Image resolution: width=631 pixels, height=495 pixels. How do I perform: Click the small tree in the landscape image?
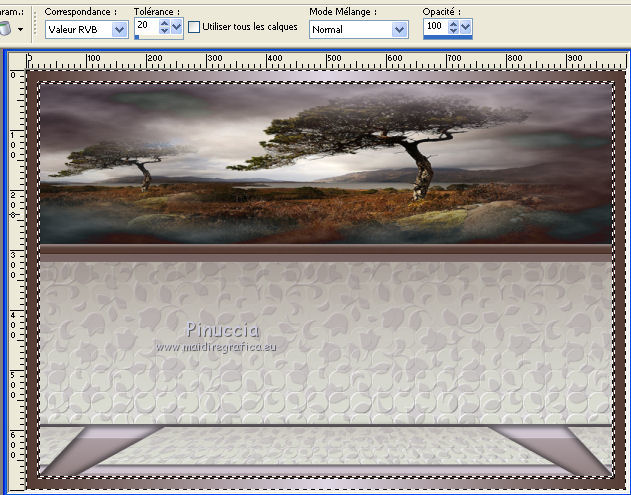pyautogui.click(x=121, y=165)
